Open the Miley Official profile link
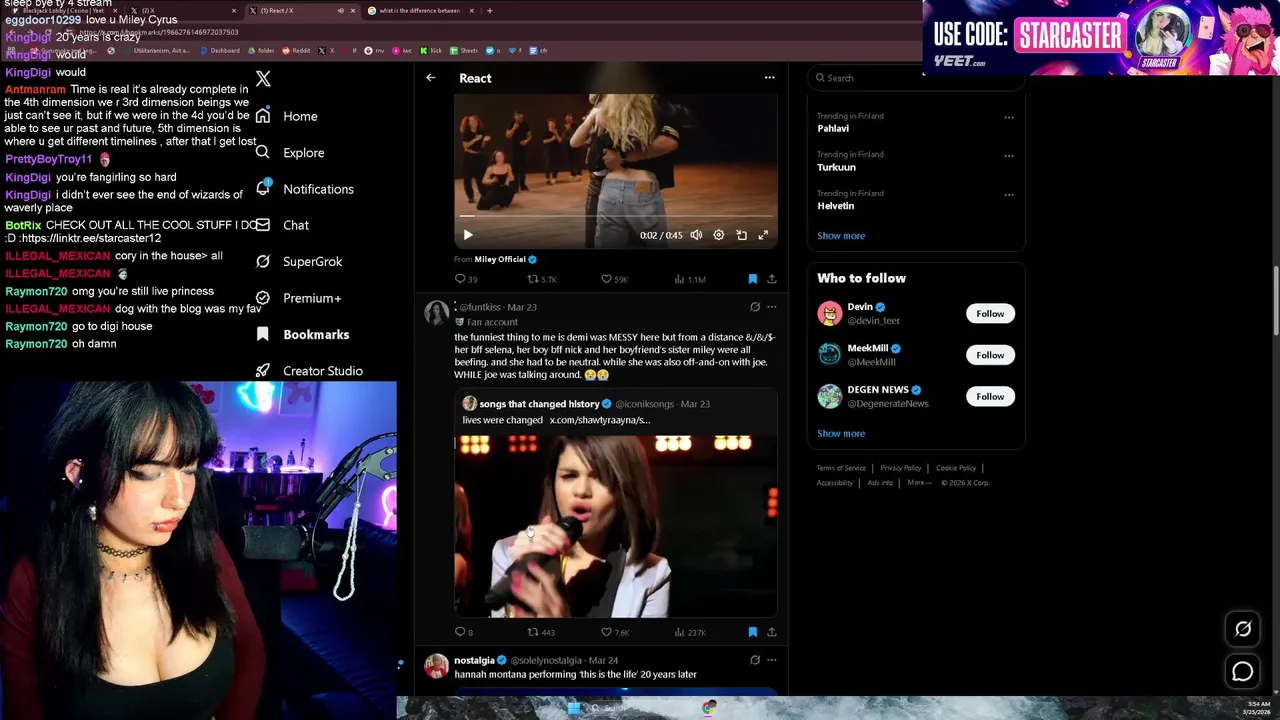 click(500, 259)
